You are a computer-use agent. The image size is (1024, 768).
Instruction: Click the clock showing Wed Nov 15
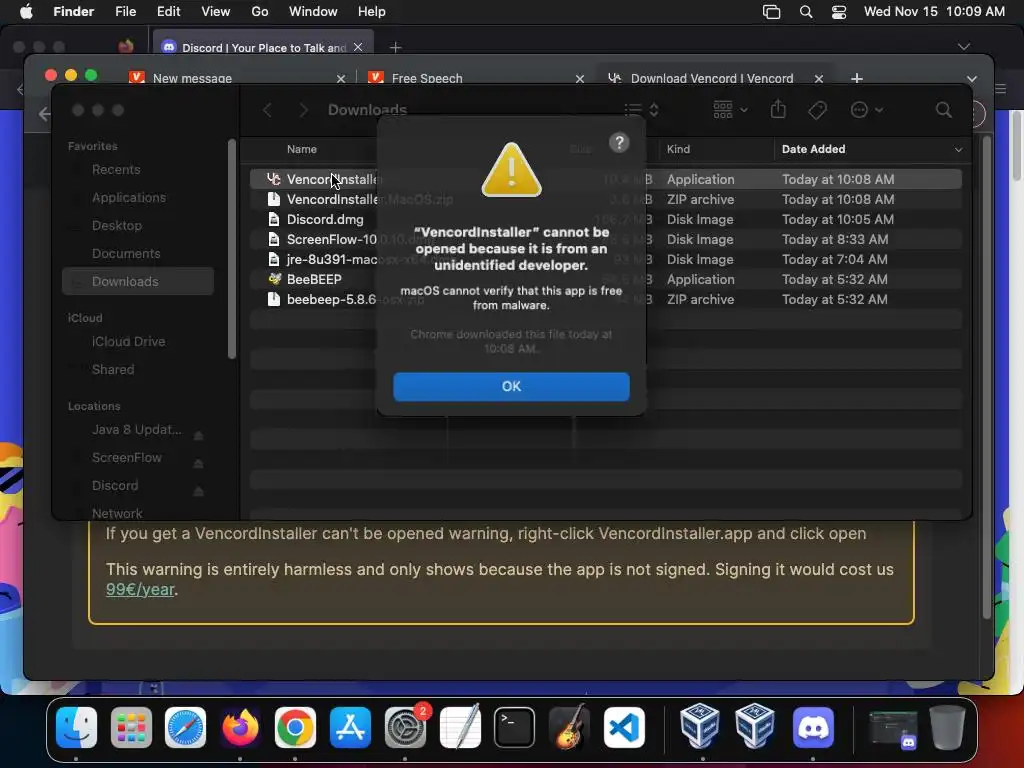(934, 12)
